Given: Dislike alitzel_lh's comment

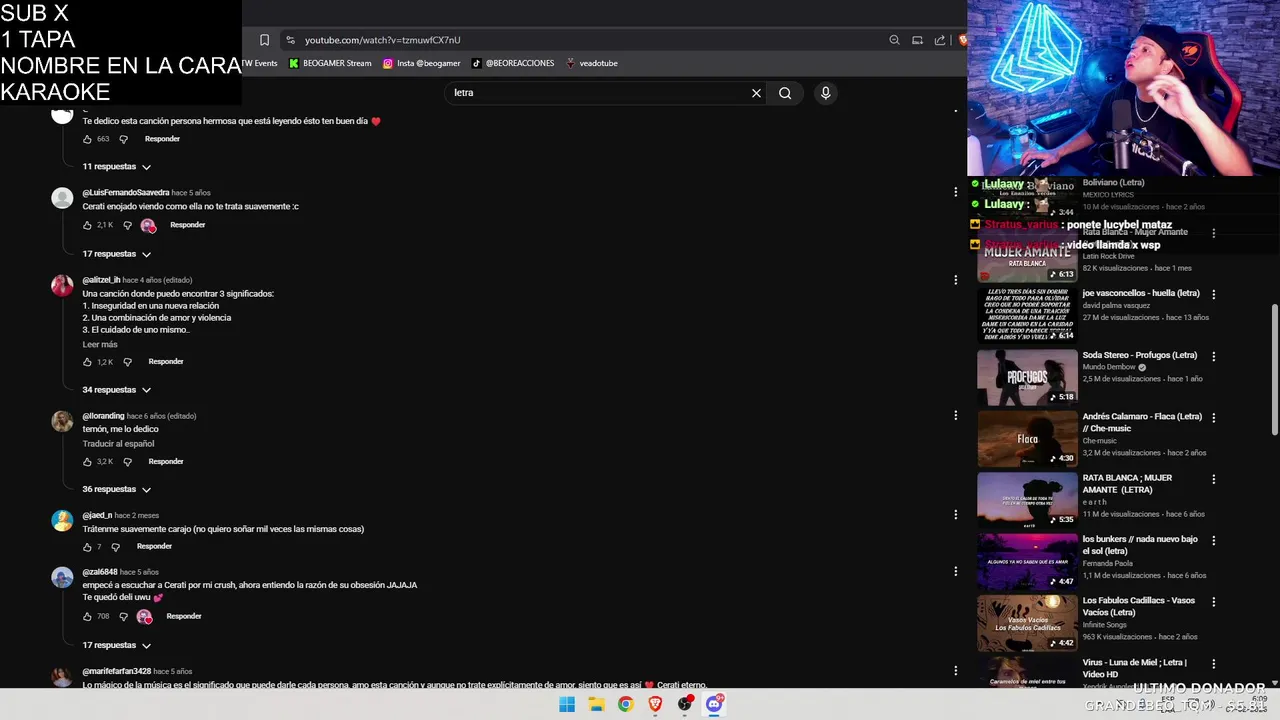Looking at the screenshot, I should click(127, 362).
